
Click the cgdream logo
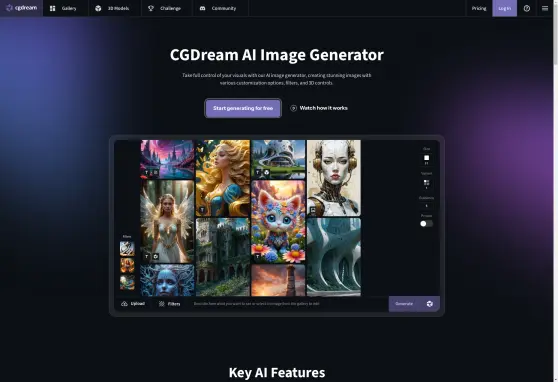(21, 8)
